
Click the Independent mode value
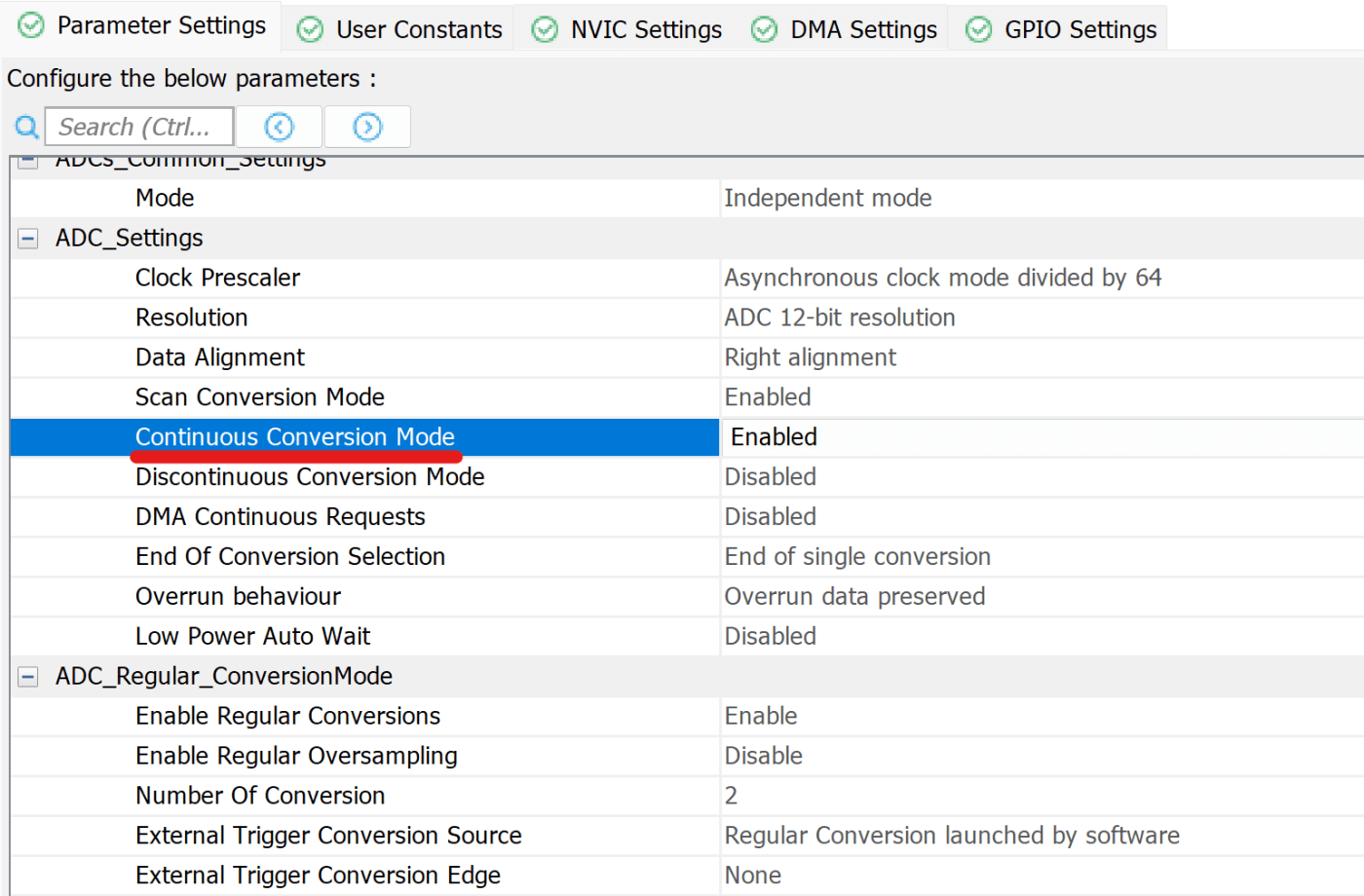828,198
